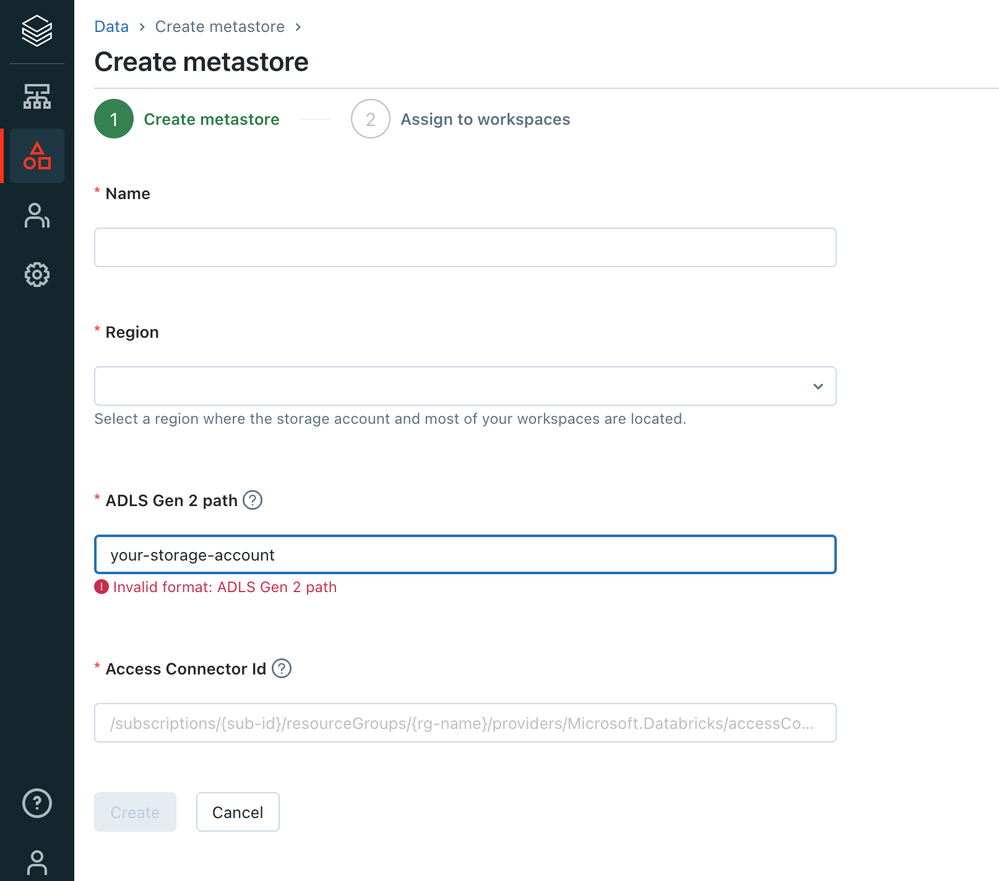Click the Help question mark icon

point(37,802)
